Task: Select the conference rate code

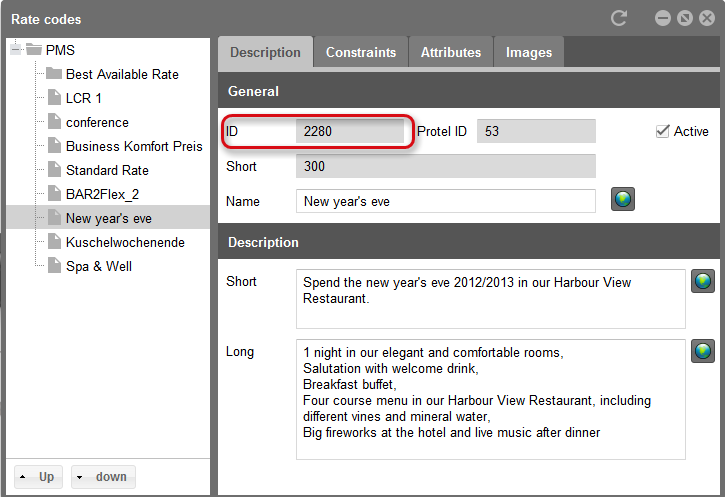Action: 97,122
